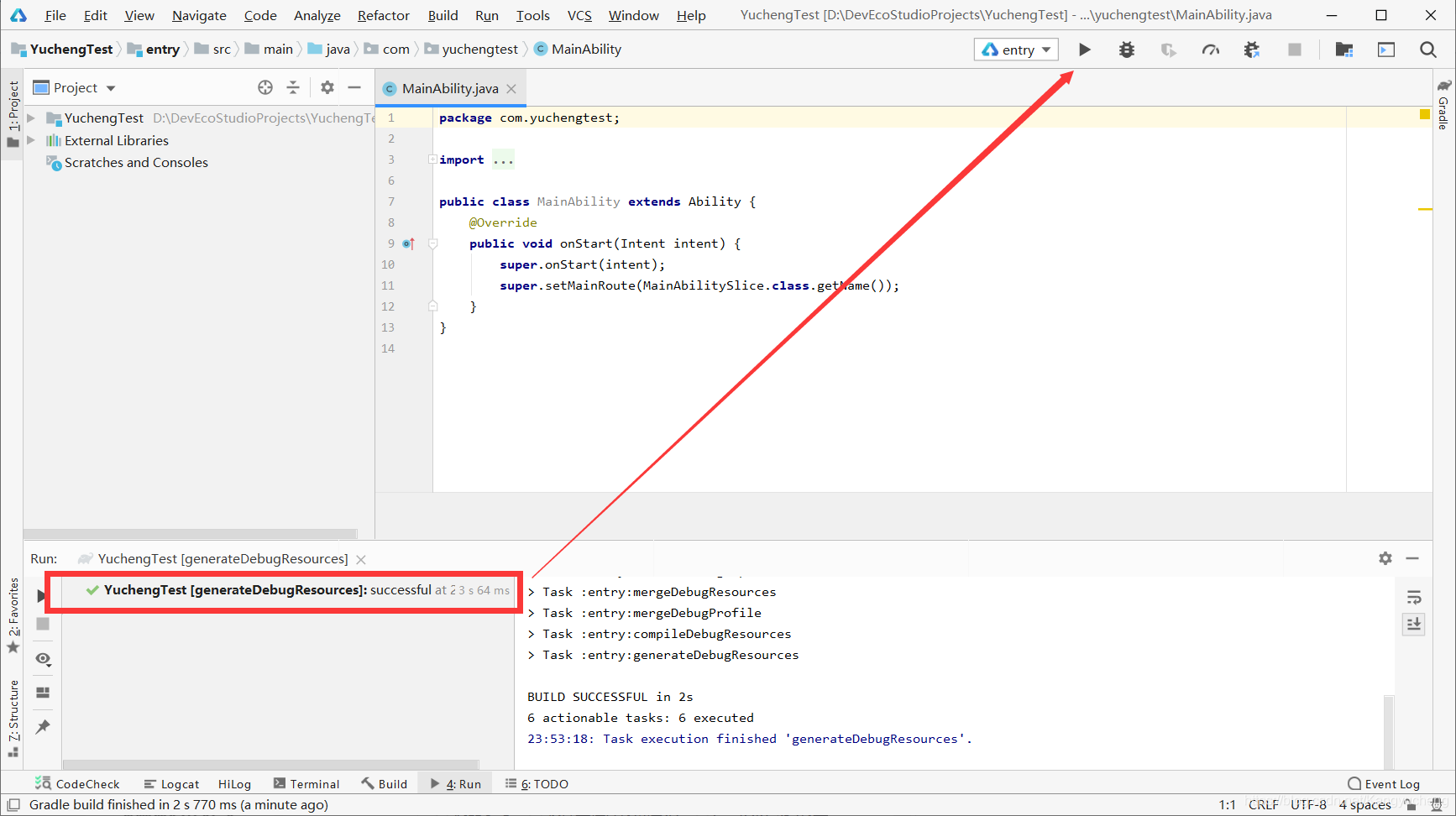
Task: Restore layout icon in Run panel
Action: pyautogui.click(x=43, y=693)
